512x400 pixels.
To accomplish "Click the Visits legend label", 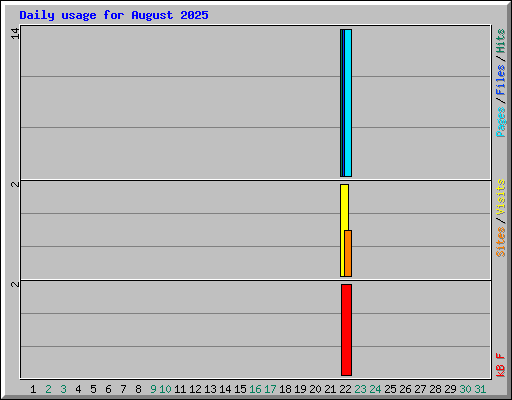I will [501, 197].
